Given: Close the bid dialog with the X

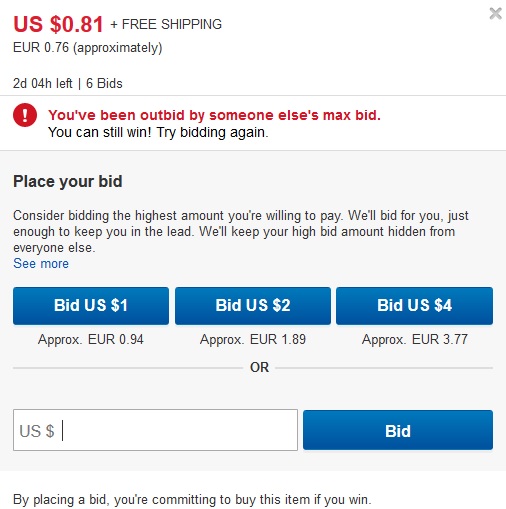Looking at the screenshot, I should pyautogui.click(x=495, y=14).
